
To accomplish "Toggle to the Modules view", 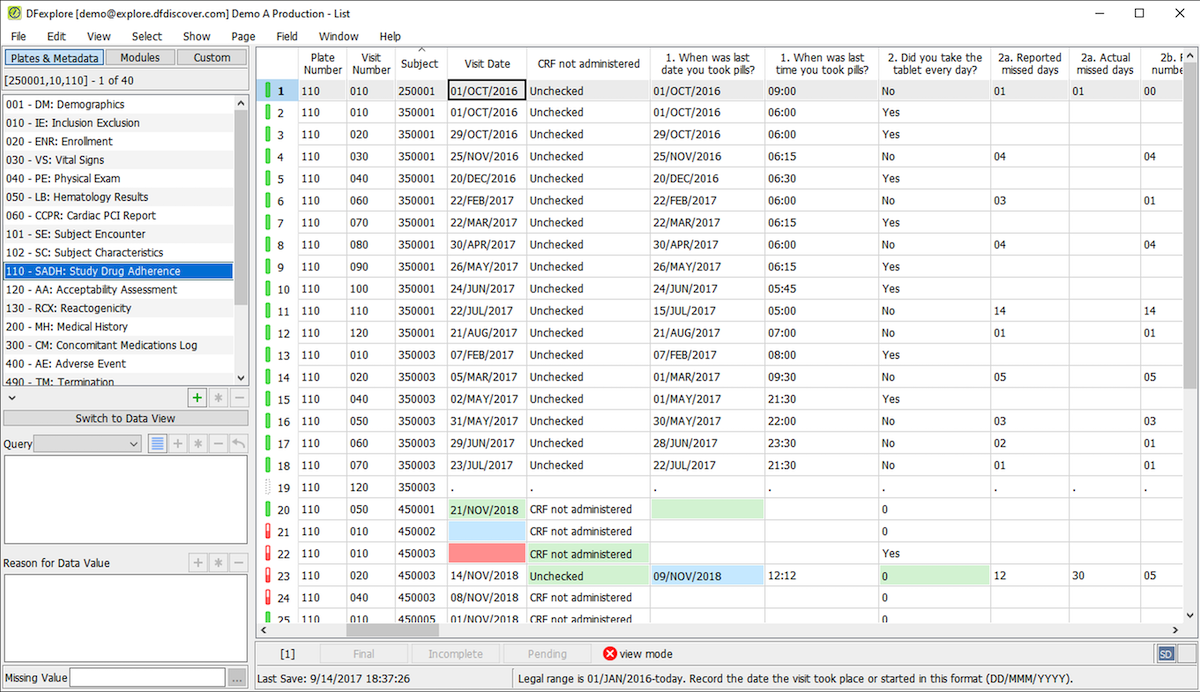I will (140, 58).
